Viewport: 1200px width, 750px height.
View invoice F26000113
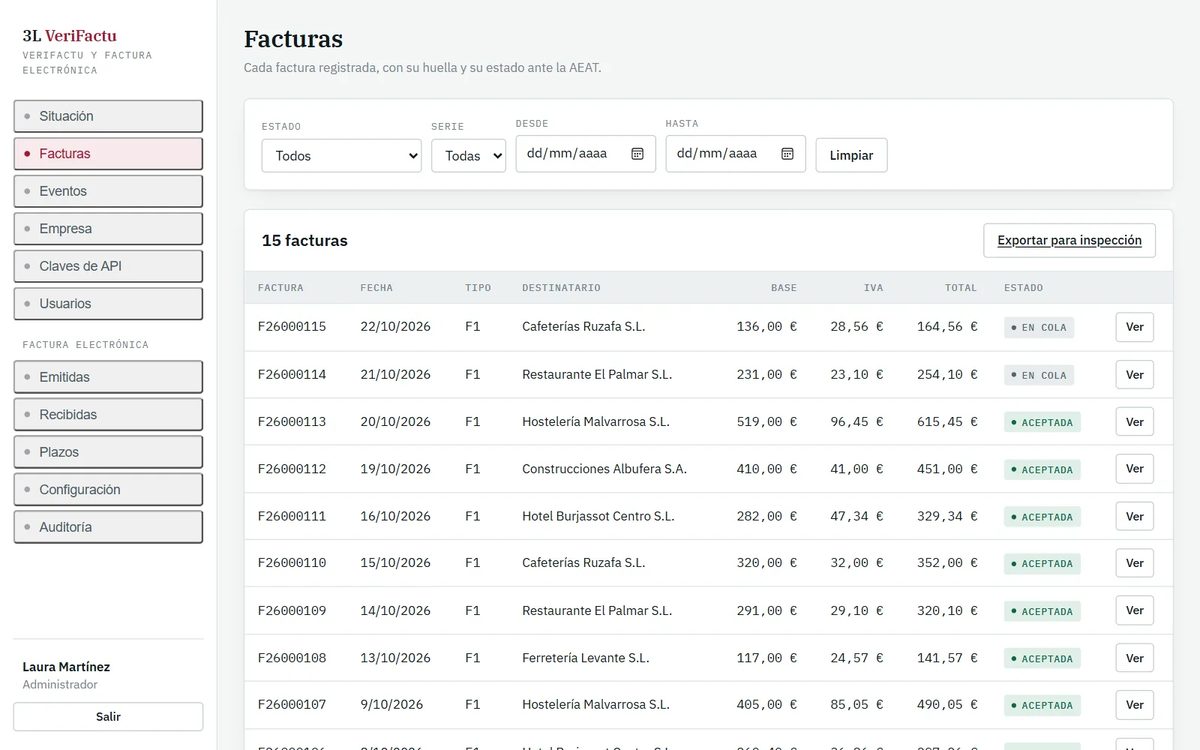pos(1134,422)
